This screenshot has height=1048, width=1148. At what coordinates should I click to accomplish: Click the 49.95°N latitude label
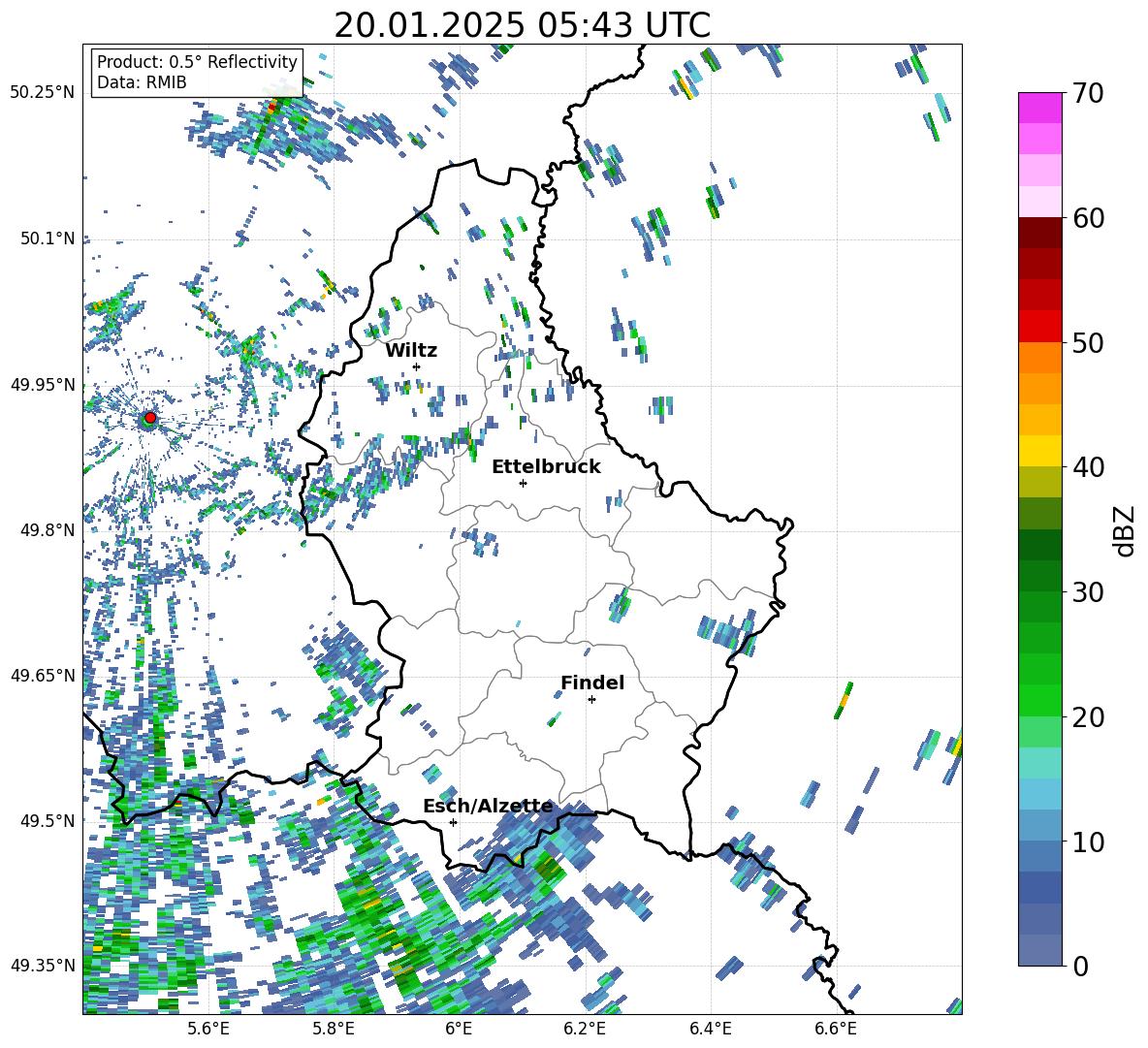(43, 385)
